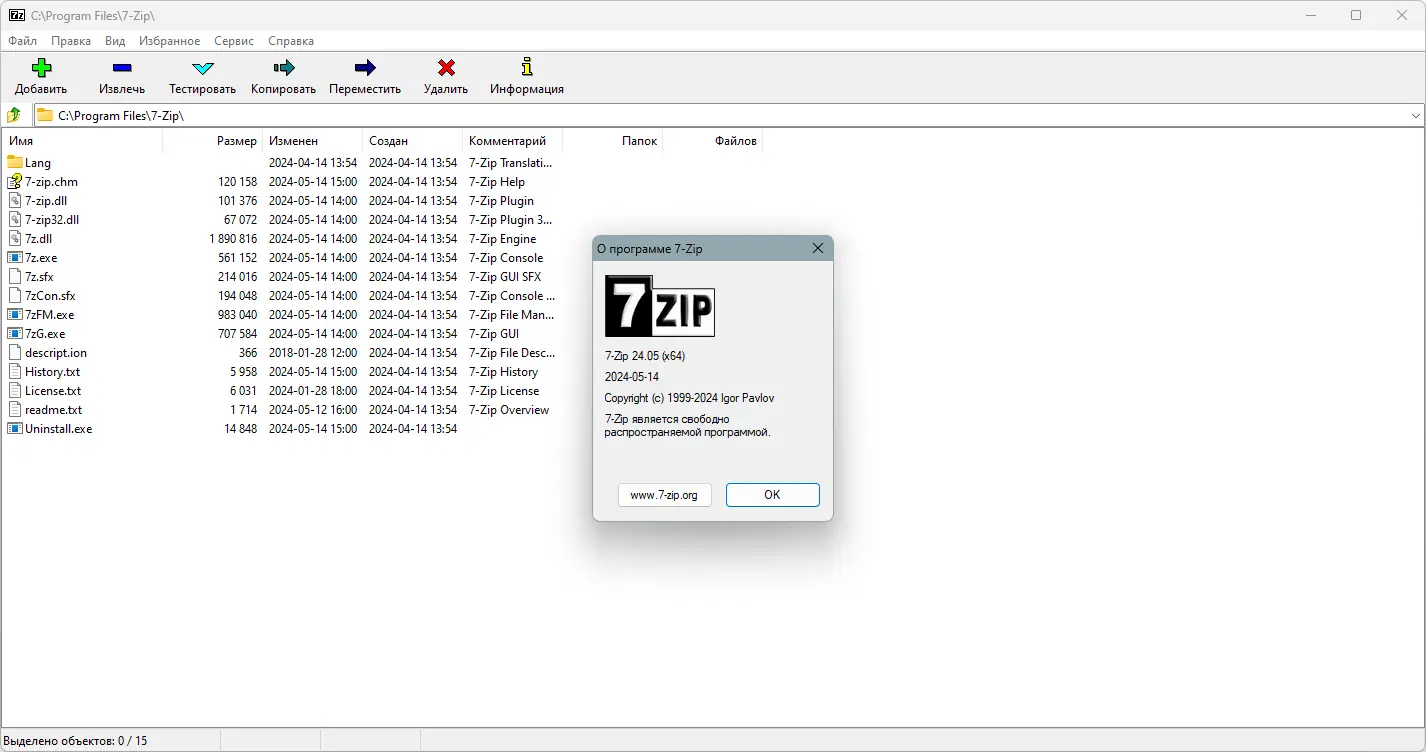Select the Lang folder icon
Image resolution: width=1426 pixels, height=752 pixels.
point(15,162)
